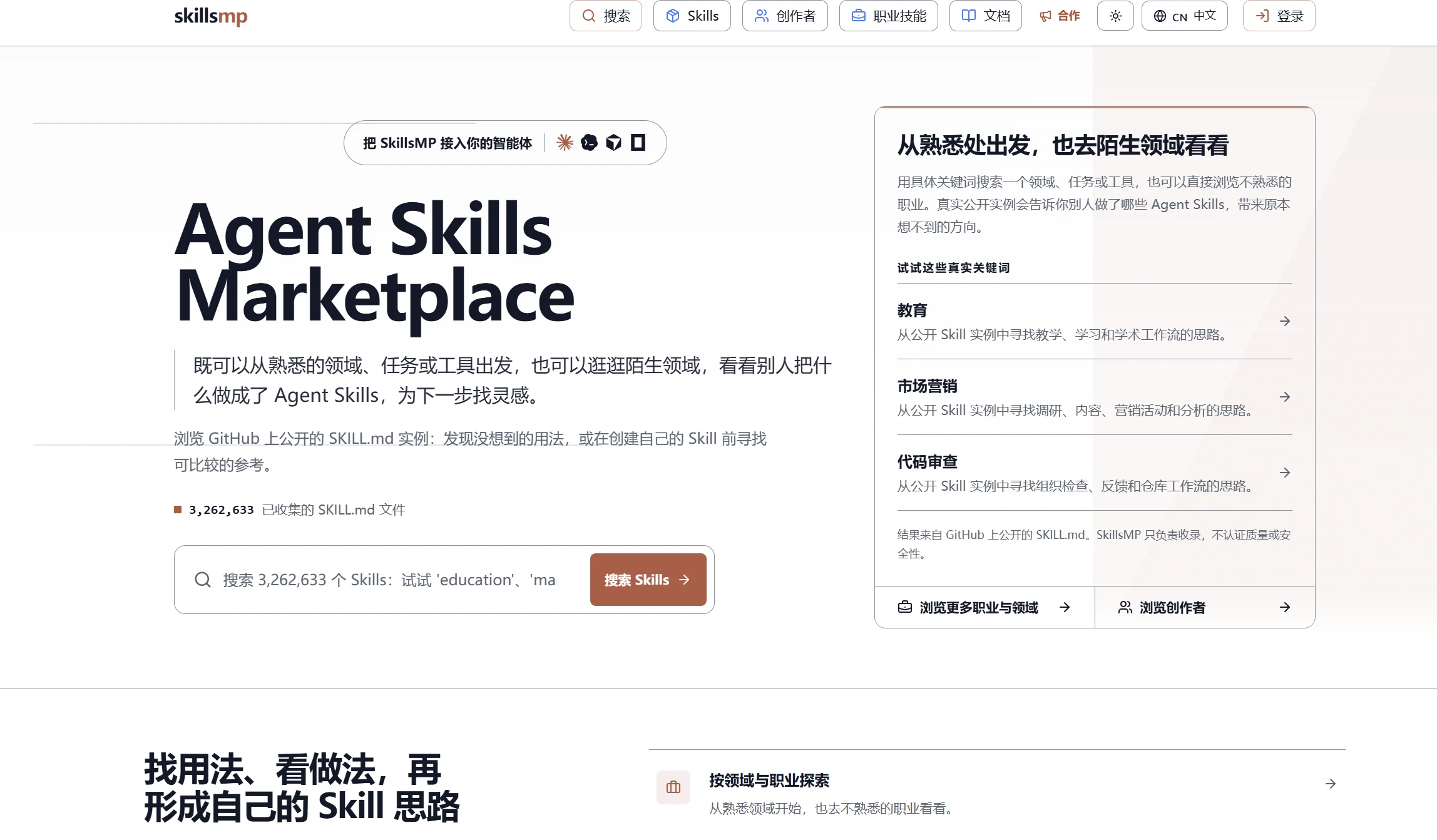Viewport: 1437px width, 840px height.
Task: Click '已收集的 SKILL.md 文件' text
Action: pyautogui.click(x=334, y=510)
